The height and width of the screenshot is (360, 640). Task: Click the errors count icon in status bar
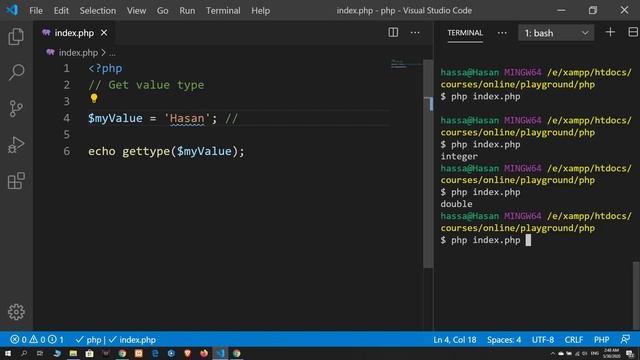tap(15, 339)
